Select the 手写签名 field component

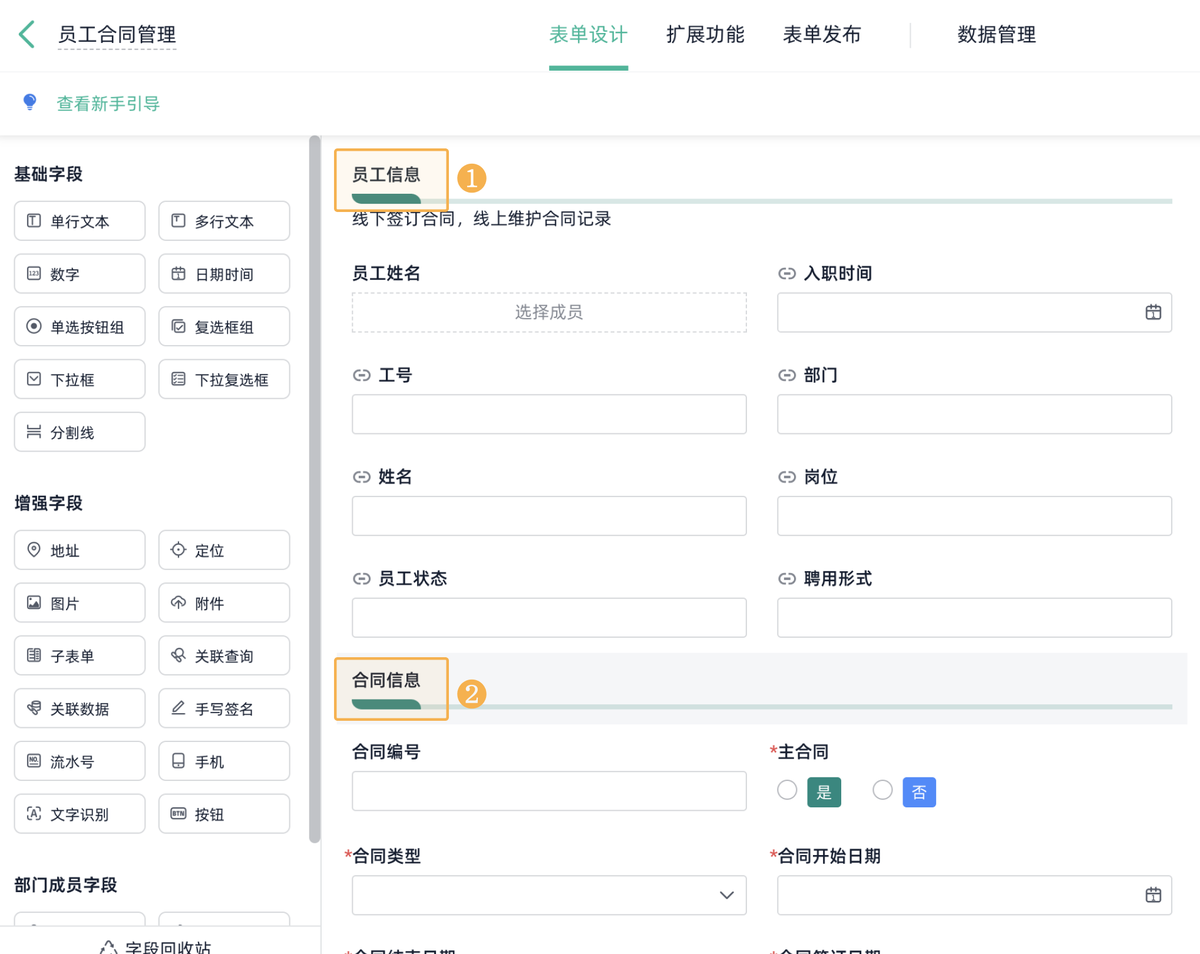(224, 708)
